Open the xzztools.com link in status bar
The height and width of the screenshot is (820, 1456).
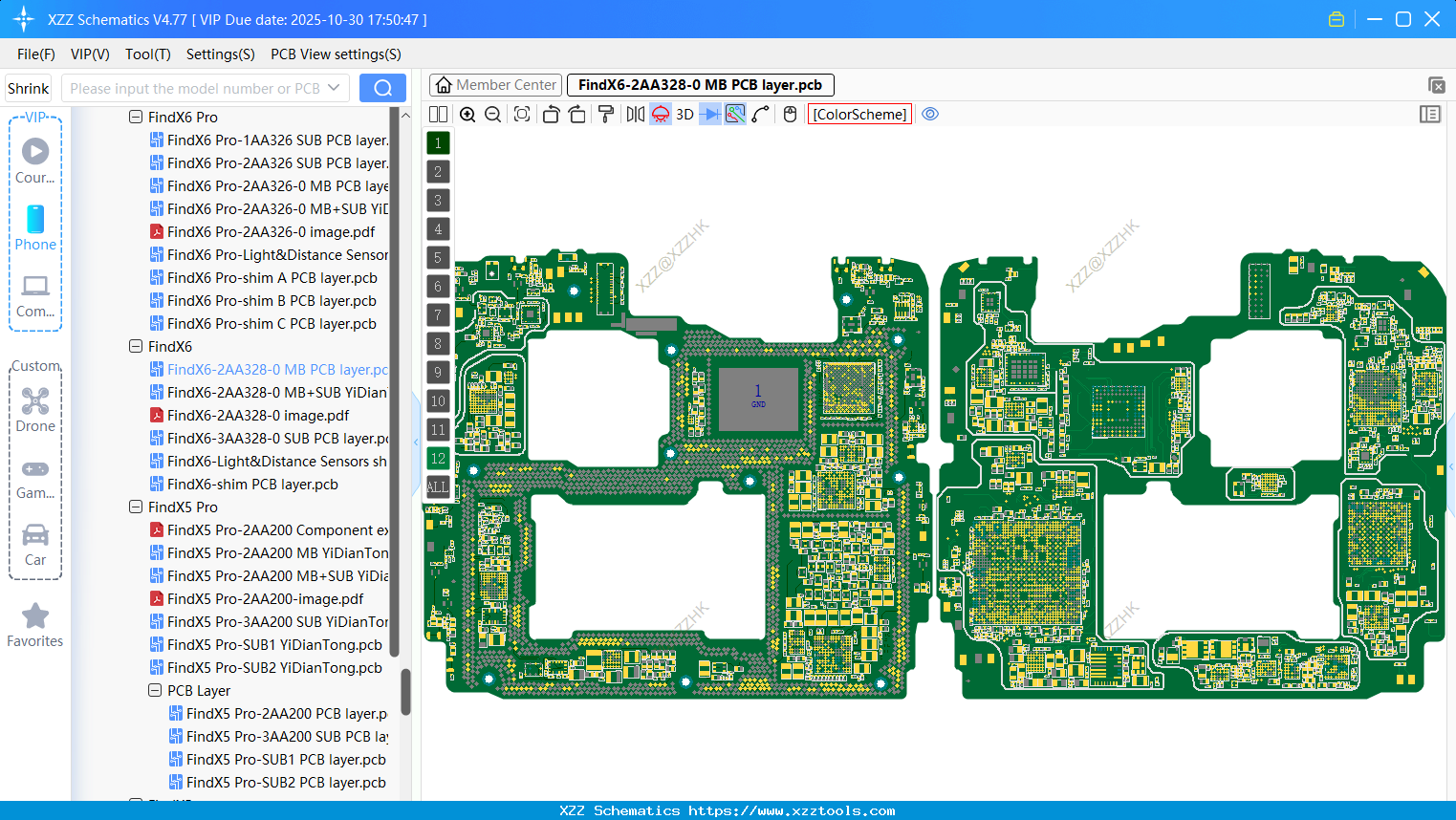(x=793, y=810)
